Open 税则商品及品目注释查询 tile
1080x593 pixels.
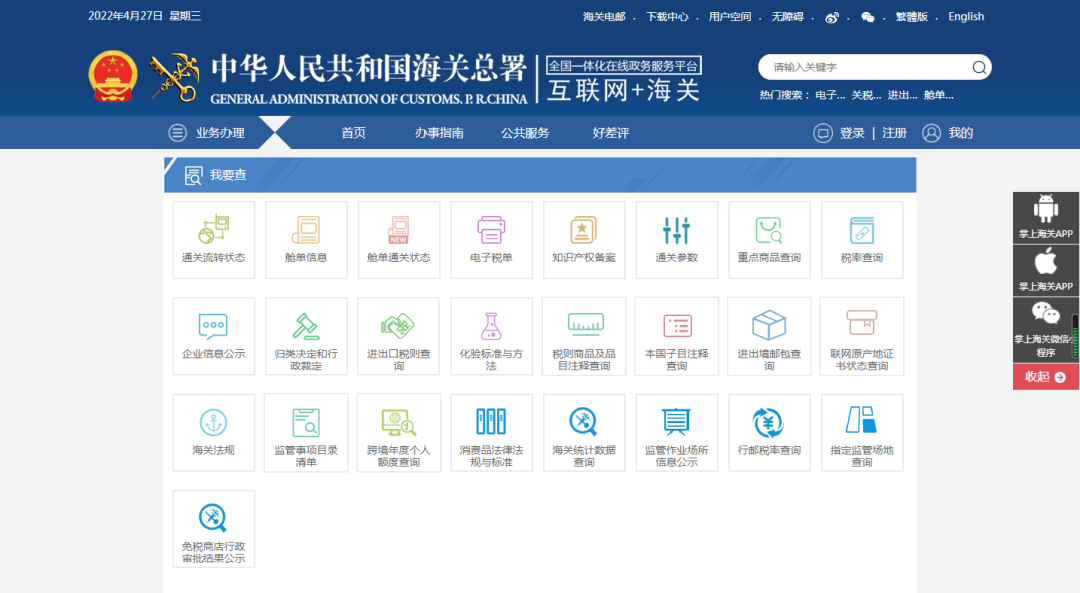(x=584, y=336)
